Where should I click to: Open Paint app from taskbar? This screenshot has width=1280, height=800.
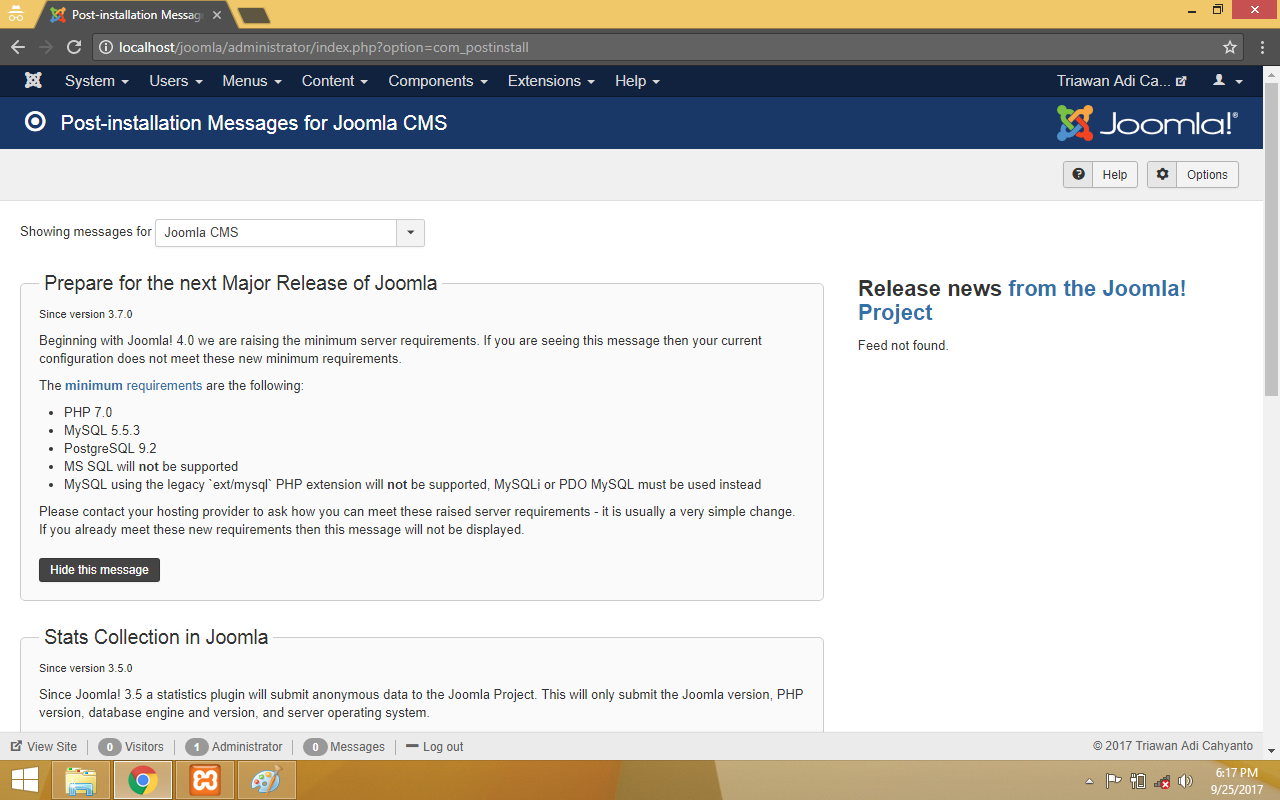[x=266, y=780]
